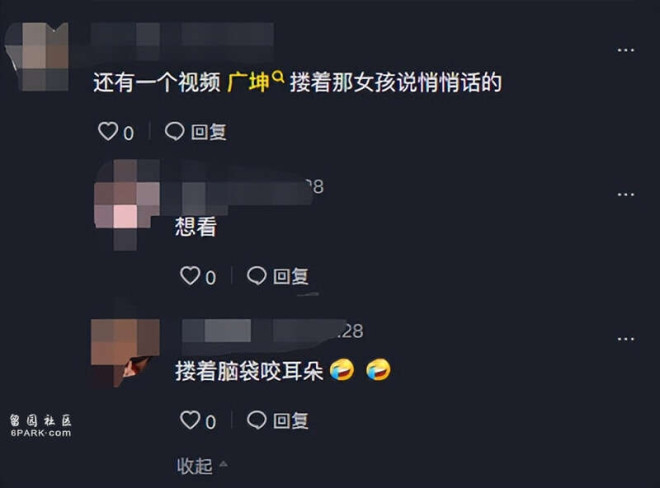This screenshot has height=488, width=660.
Task: Open more options for 想看 reply
Action: pyautogui.click(x=625, y=195)
